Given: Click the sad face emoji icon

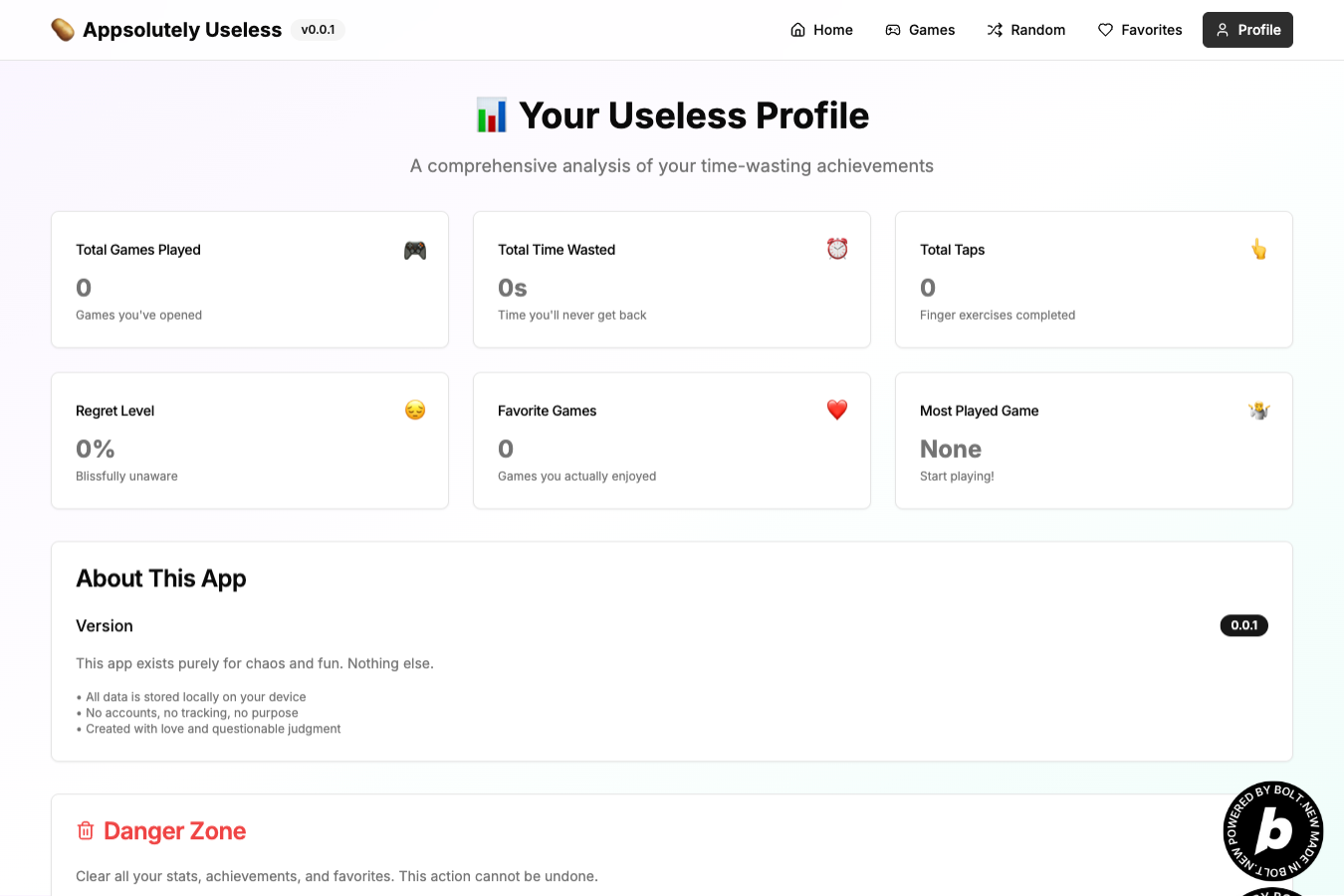Looking at the screenshot, I should pyautogui.click(x=415, y=410).
